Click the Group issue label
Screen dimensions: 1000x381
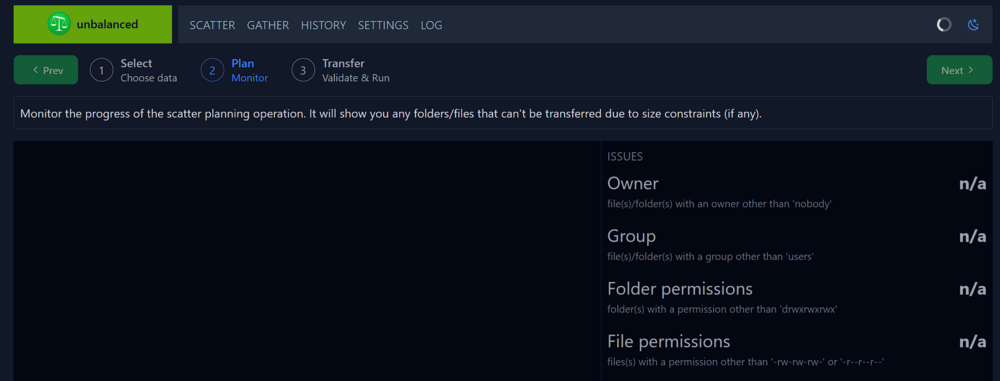(x=631, y=236)
